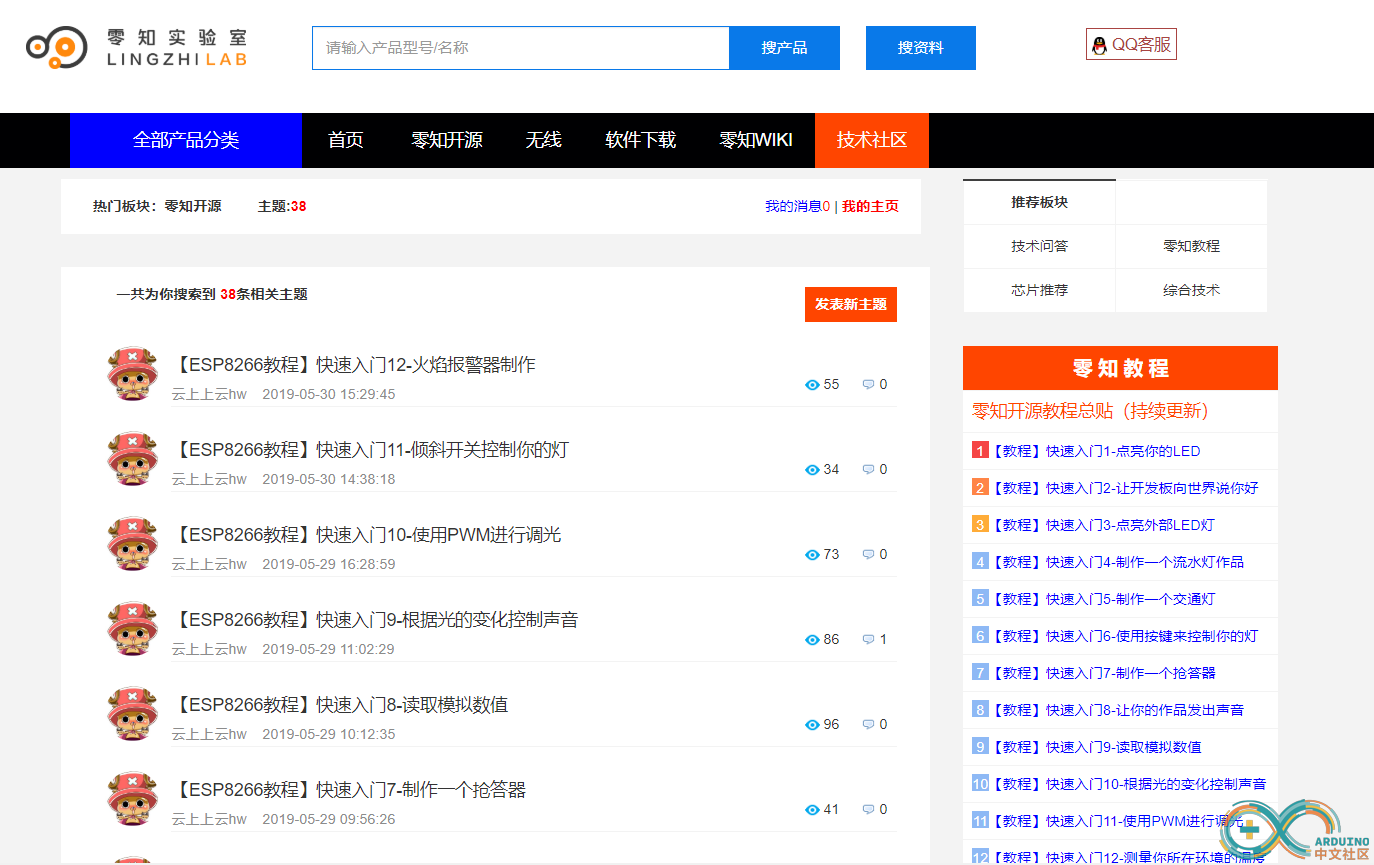This screenshot has height=865, width=1374.
Task: Click the Lingzhi Lab logo
Action: click(x=136, y=48)
